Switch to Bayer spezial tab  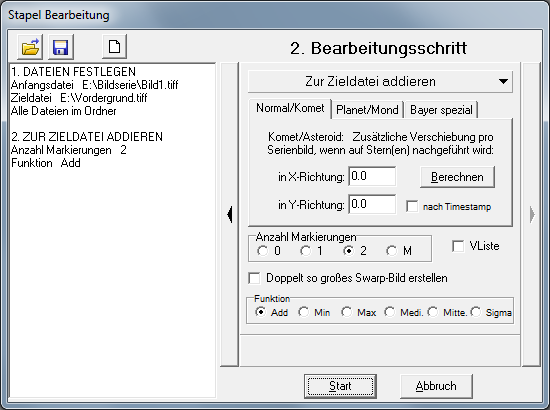pos(441,110)
